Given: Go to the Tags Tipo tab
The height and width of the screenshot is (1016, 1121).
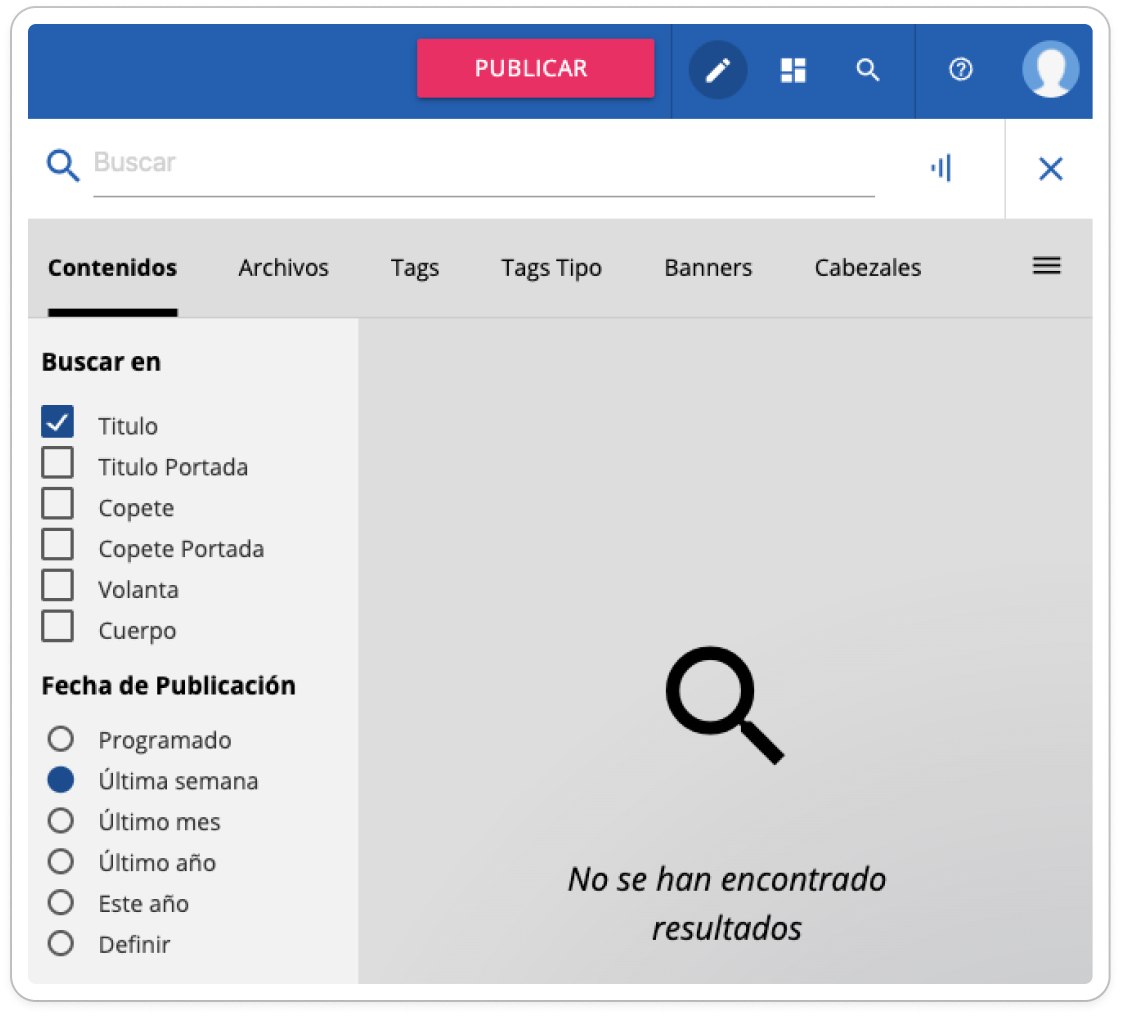Looking at the screenshot, I should [x=551, y=268].
